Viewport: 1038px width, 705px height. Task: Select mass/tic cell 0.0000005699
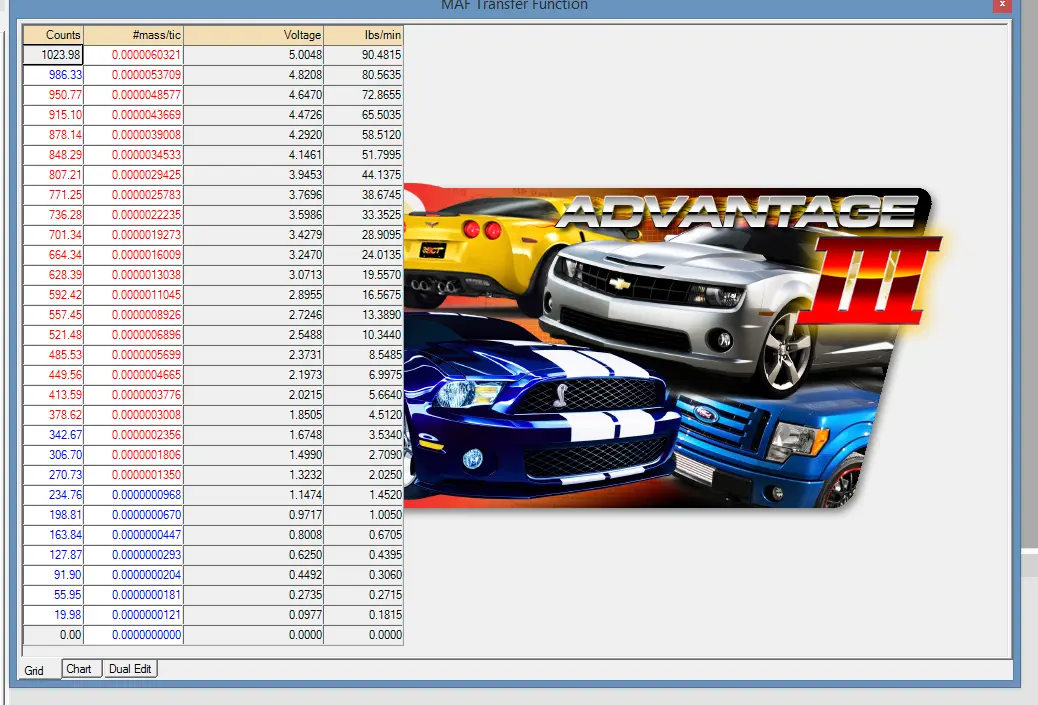tap(133, 354)
